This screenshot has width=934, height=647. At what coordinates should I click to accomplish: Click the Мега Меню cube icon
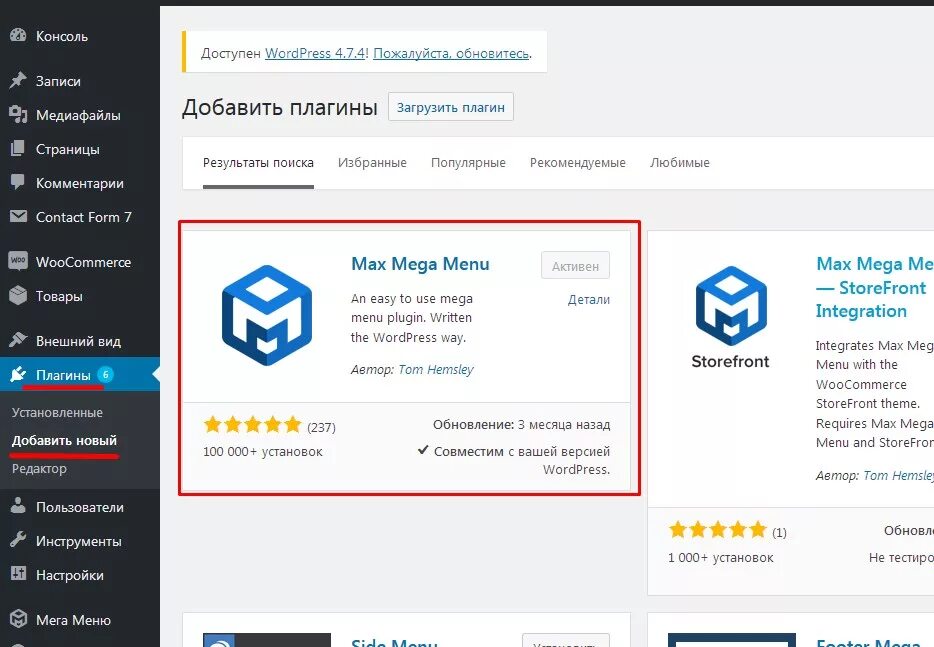click(x=18, y=619)
